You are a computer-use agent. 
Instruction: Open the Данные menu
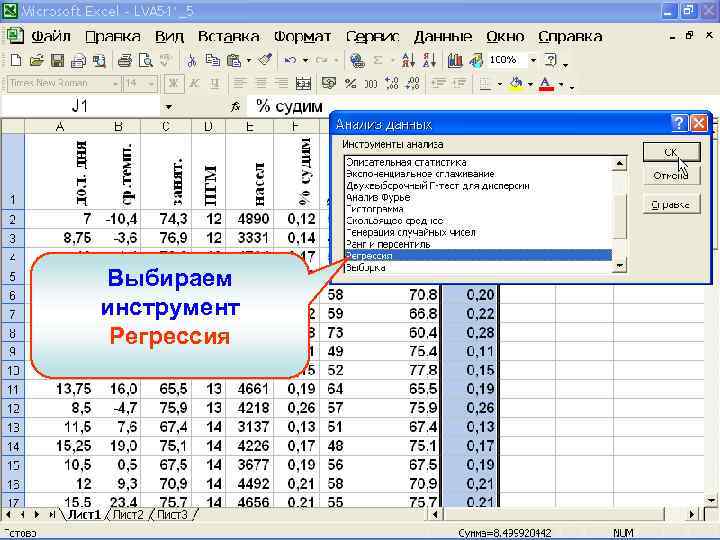(443, 36)
